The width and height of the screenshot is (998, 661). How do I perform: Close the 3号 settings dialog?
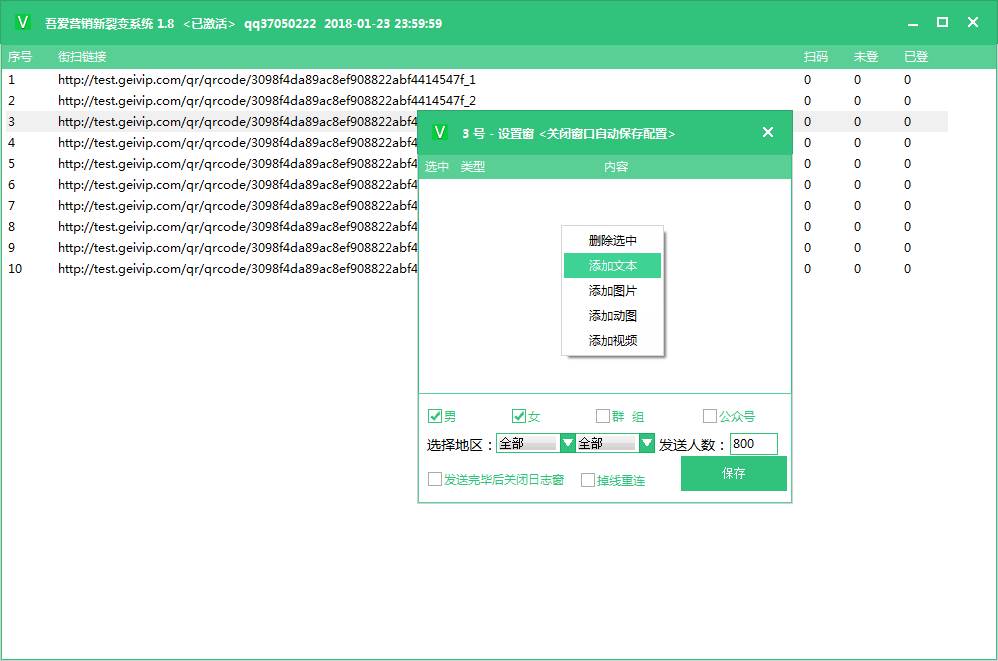(x=768, y=132)
